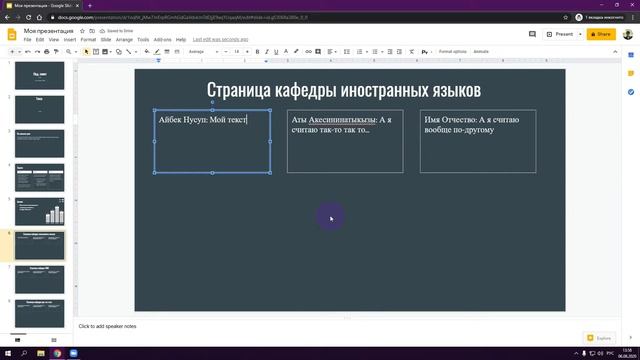Screen dimensions: 640x360
Task: Open Format options panel
Action: pos(452,52)
